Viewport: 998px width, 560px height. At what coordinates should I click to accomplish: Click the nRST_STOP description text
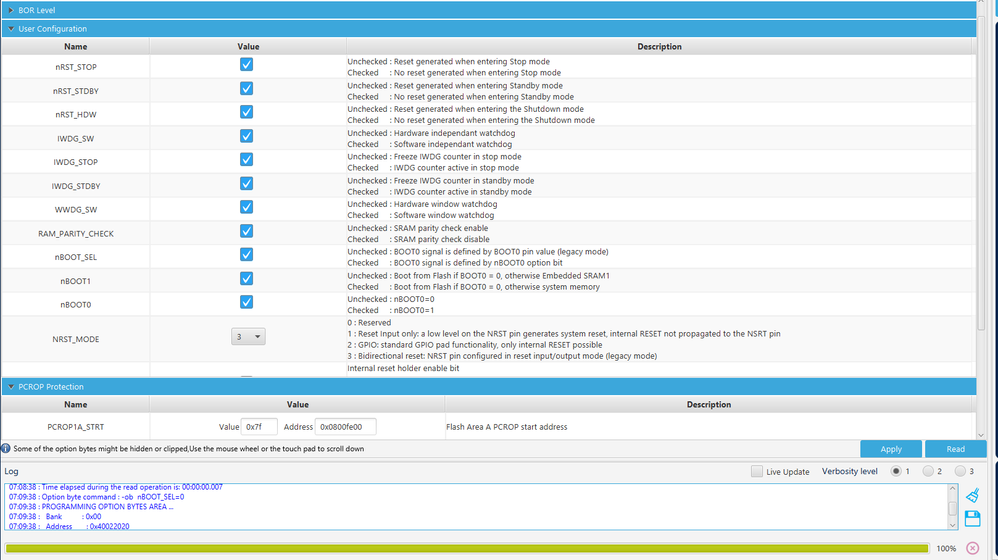pos(454,67)
